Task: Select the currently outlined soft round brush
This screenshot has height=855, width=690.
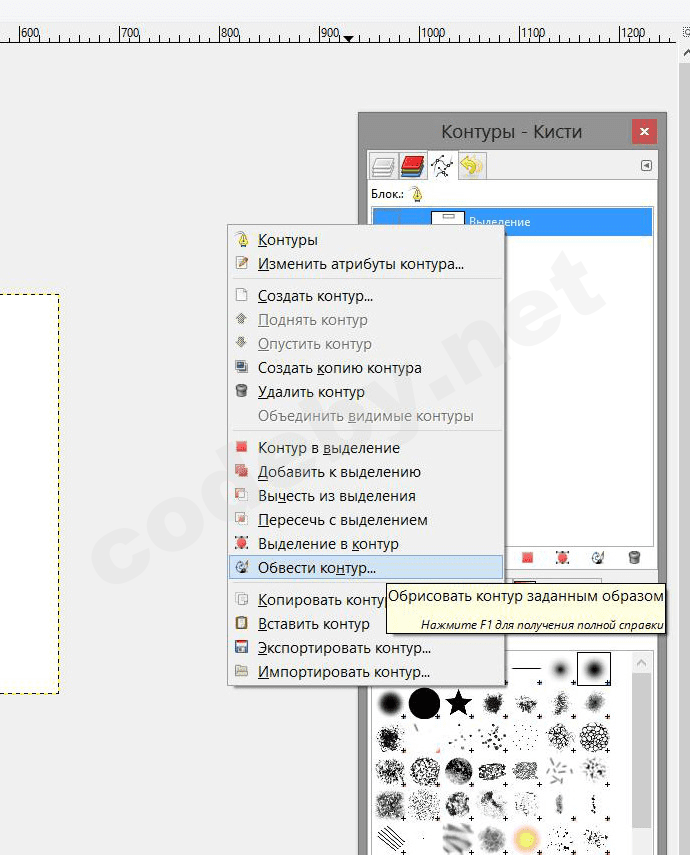Action: [594, 669]
